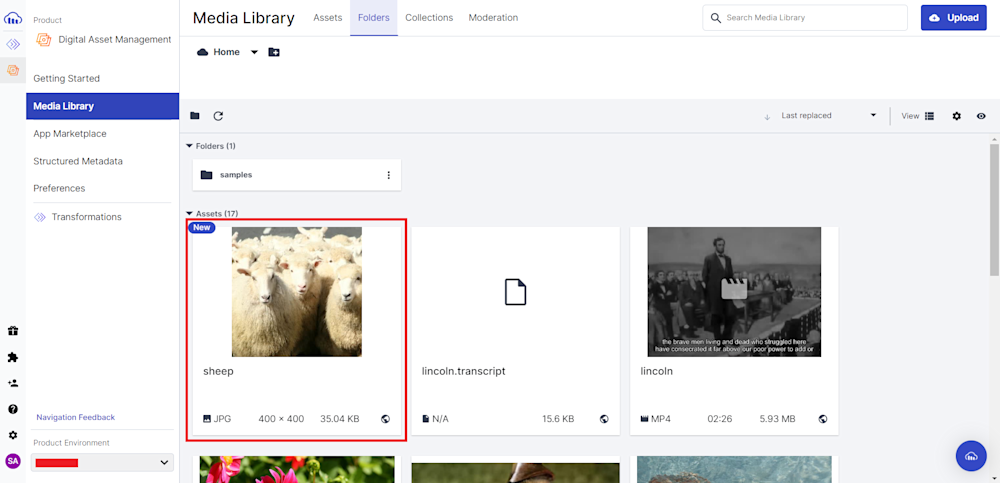Switch to the Collections tab
Screen dimensions: 1000x483
429,18
